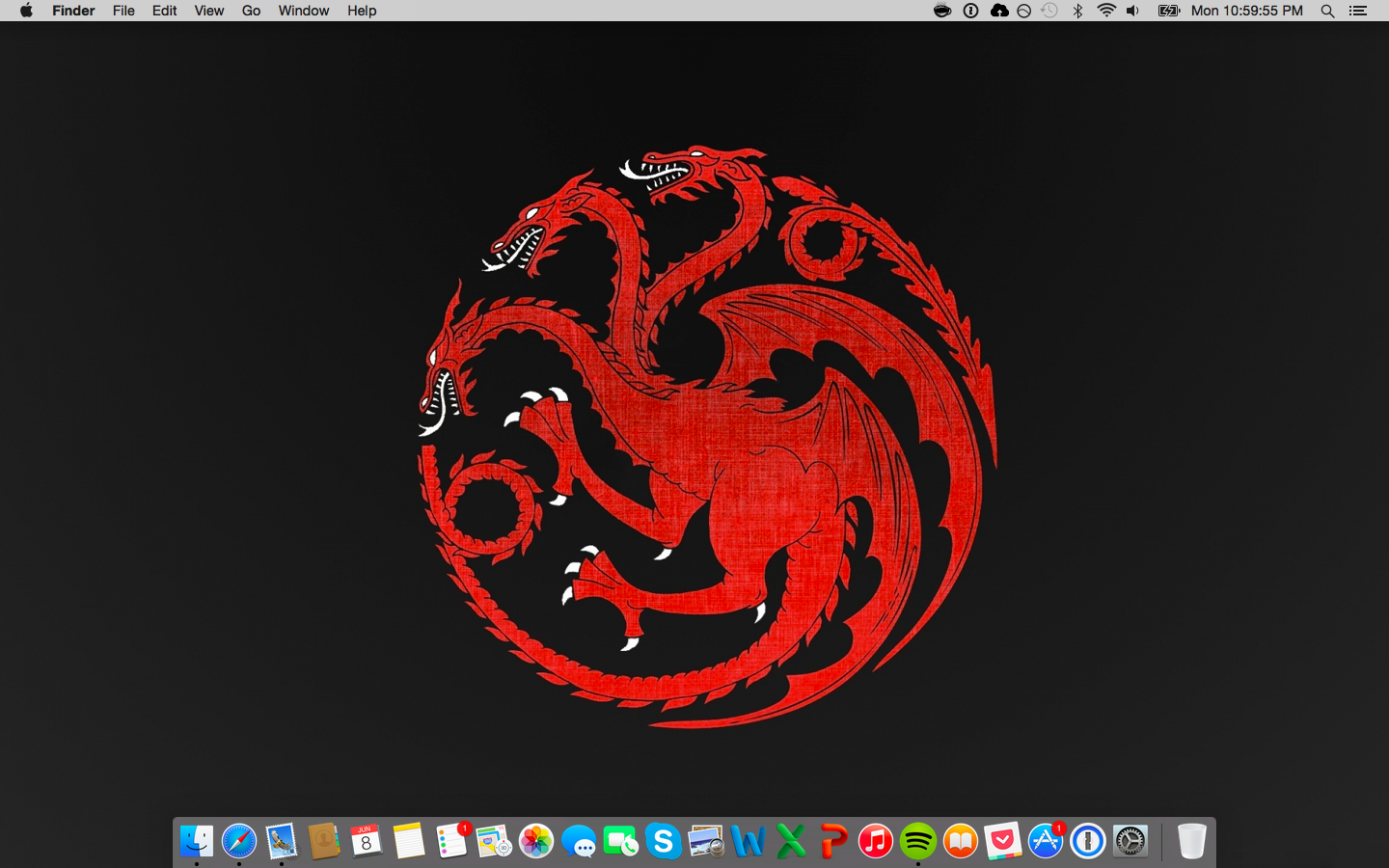Open the Apple menu
The image size is (1389, 868).
click(26, 11)
